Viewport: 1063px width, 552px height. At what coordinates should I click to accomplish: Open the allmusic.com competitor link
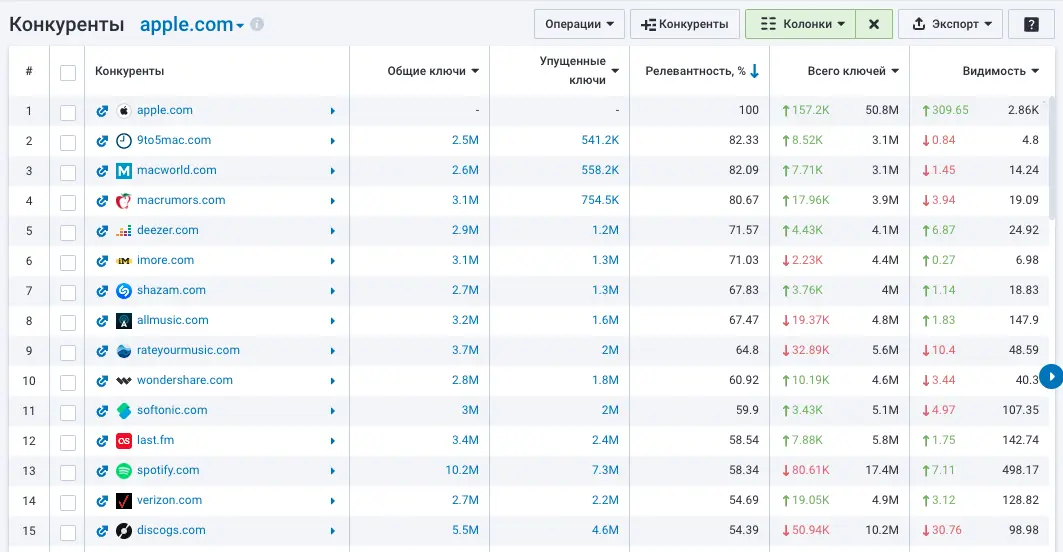coord(172,320)
